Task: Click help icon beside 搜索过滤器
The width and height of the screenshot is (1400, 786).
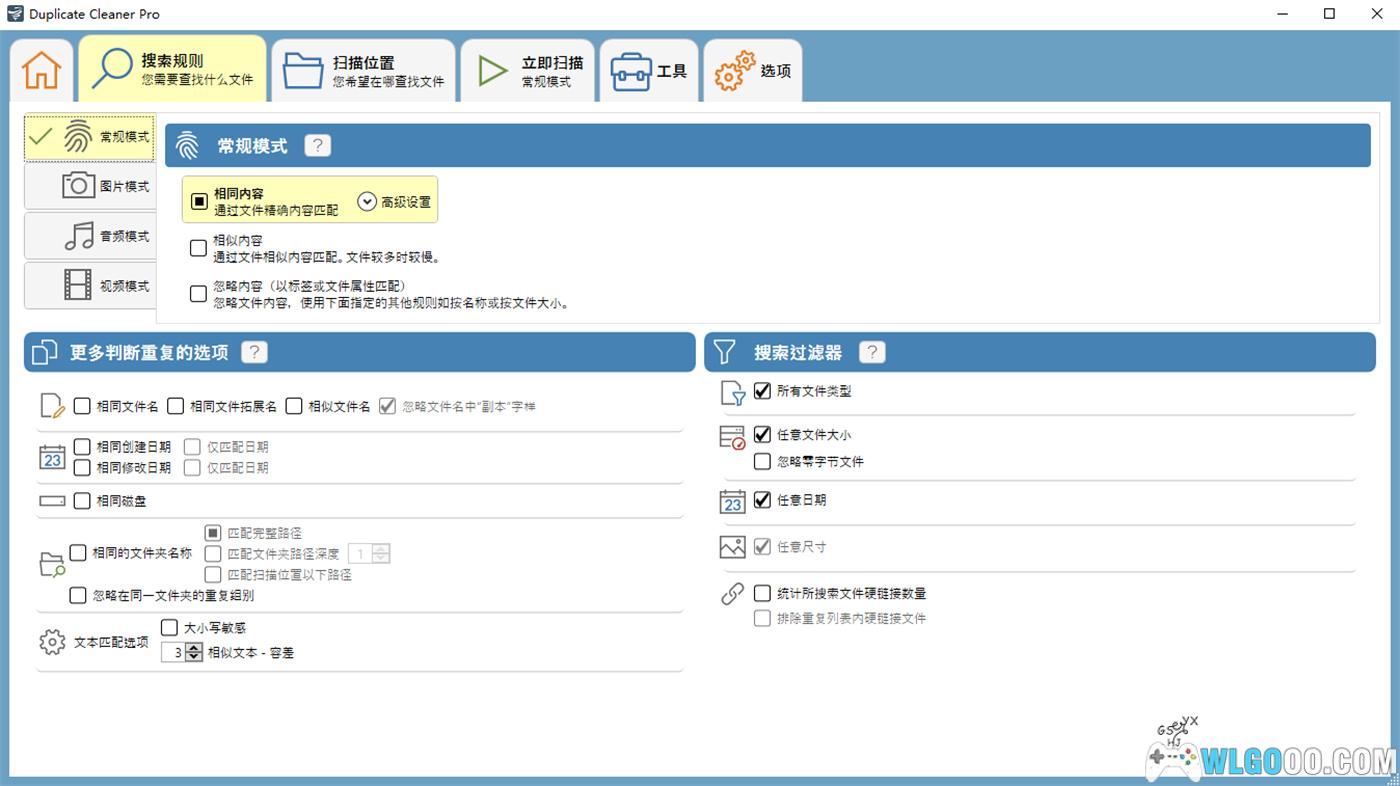Action: 872,352
